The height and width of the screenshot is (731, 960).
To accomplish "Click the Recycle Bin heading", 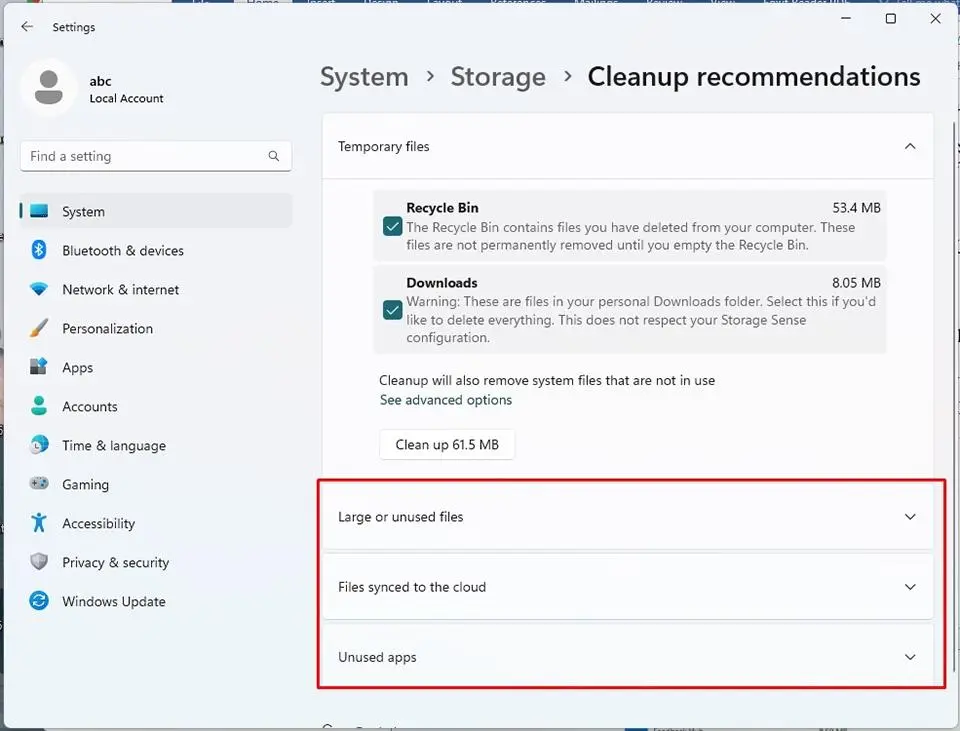I will pos(442,208).
